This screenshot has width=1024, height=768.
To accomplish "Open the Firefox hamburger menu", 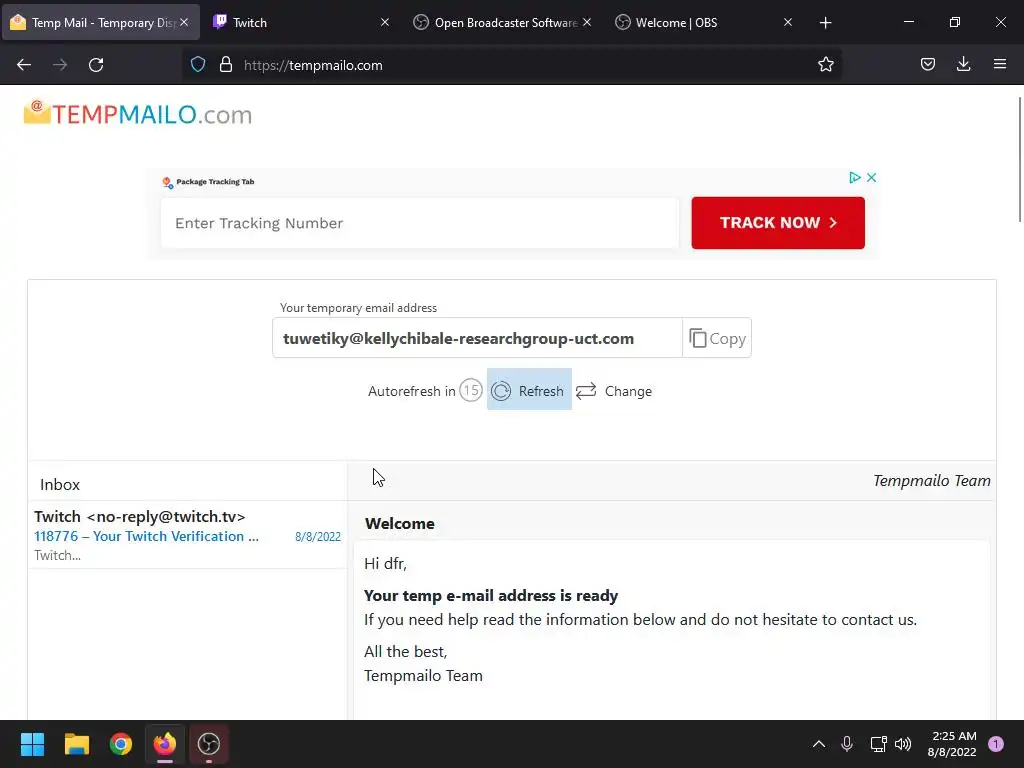I will pos(1000,64).
